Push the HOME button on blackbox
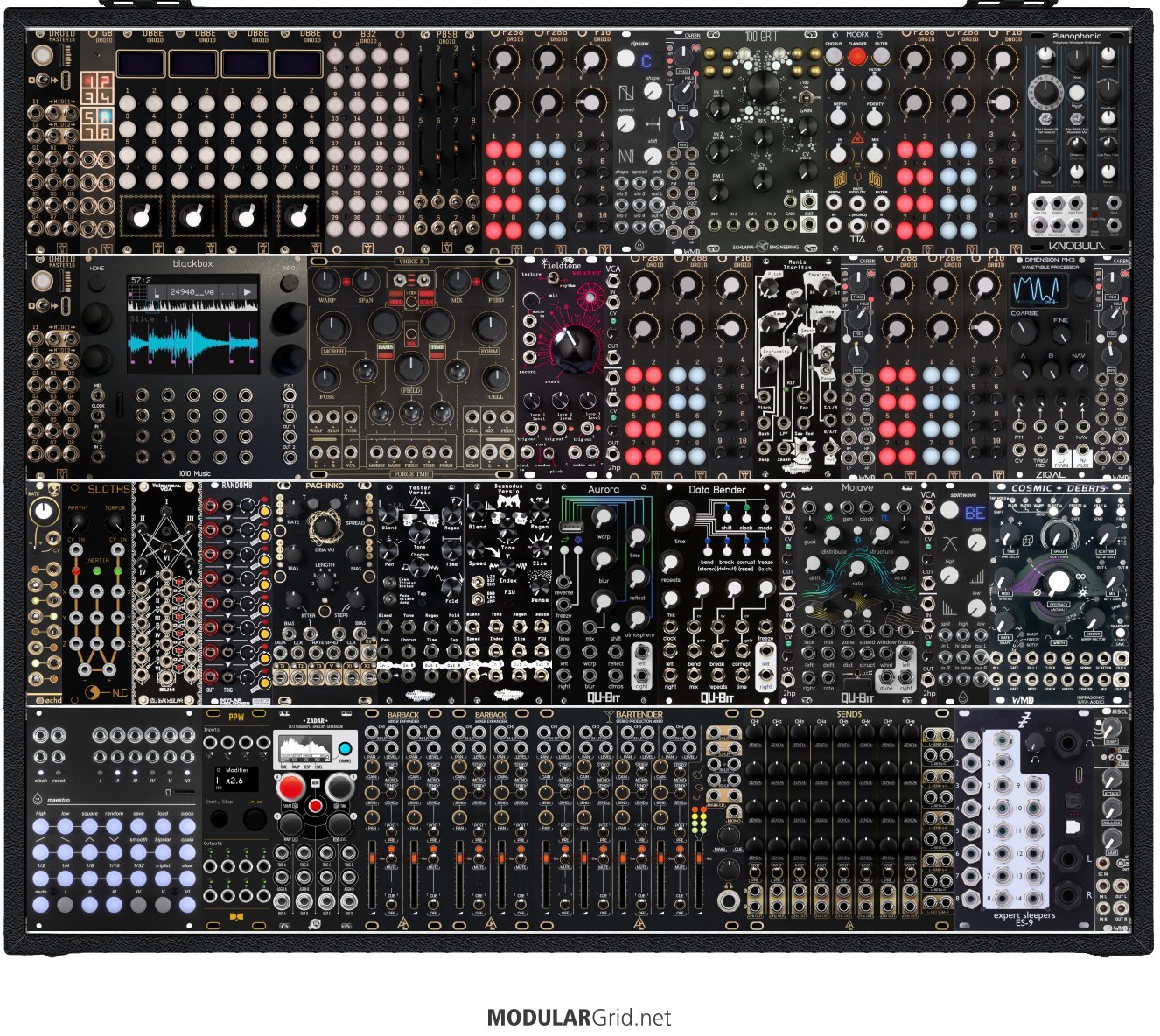The image size is (1160, 1036). [x=96, y=283]
